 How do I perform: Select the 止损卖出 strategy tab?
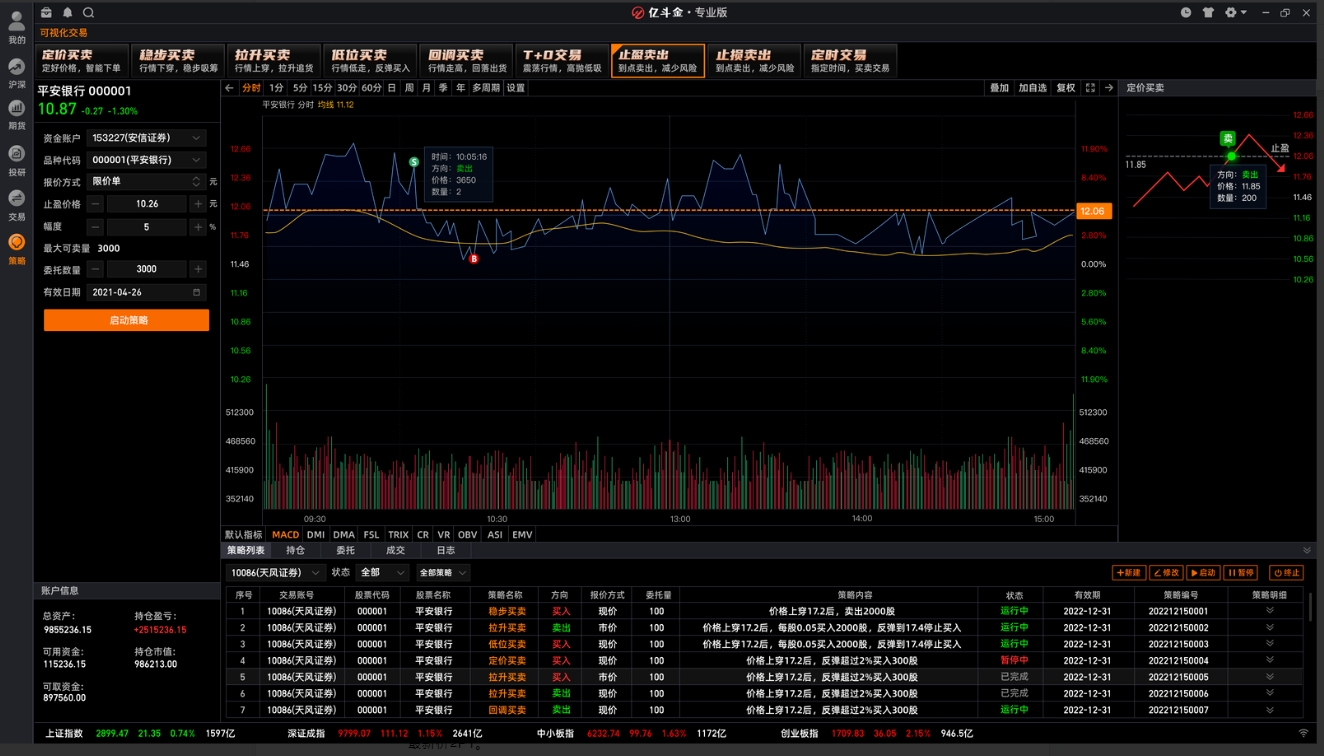[x=754, y=61]
